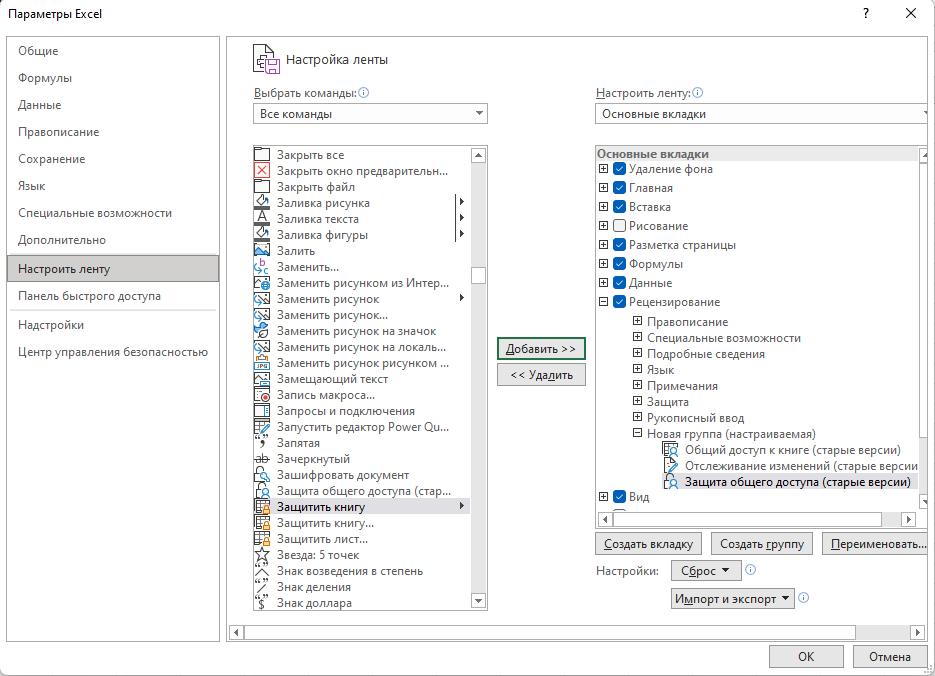Click the commands list scrollbar thumb
935x676 pixels.
[478, 275]
